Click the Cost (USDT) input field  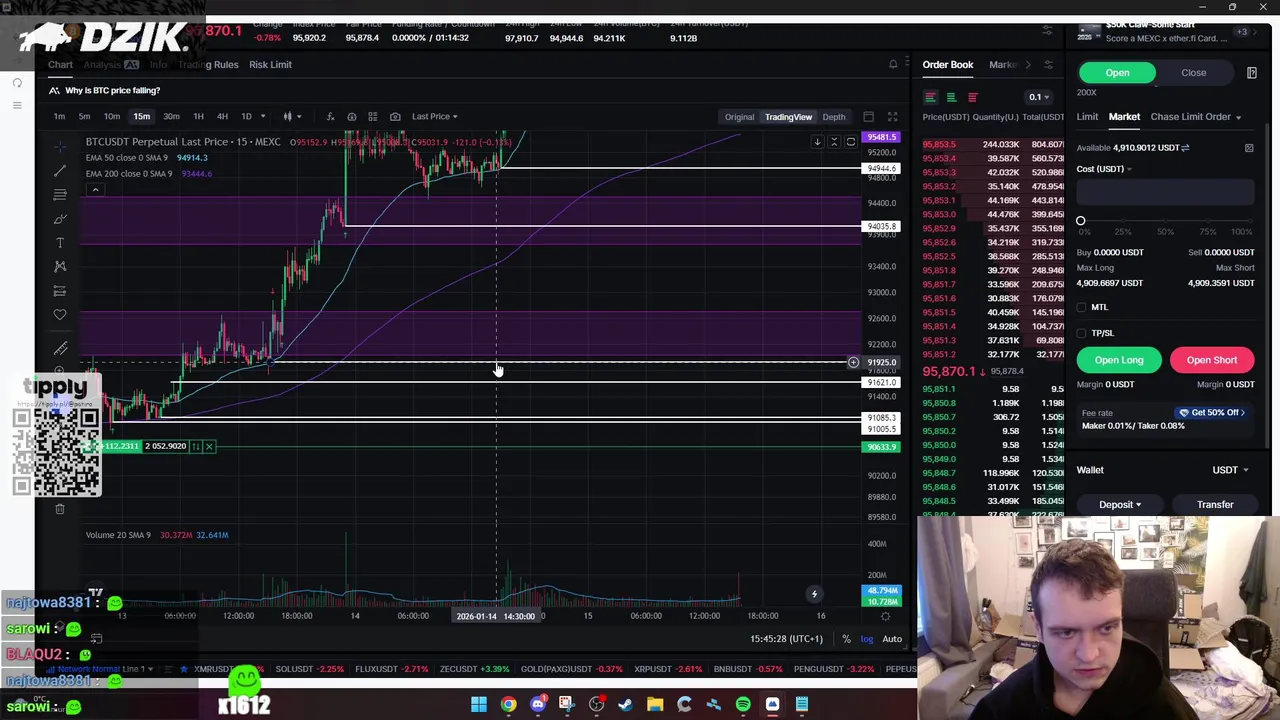click(1165, 193)
